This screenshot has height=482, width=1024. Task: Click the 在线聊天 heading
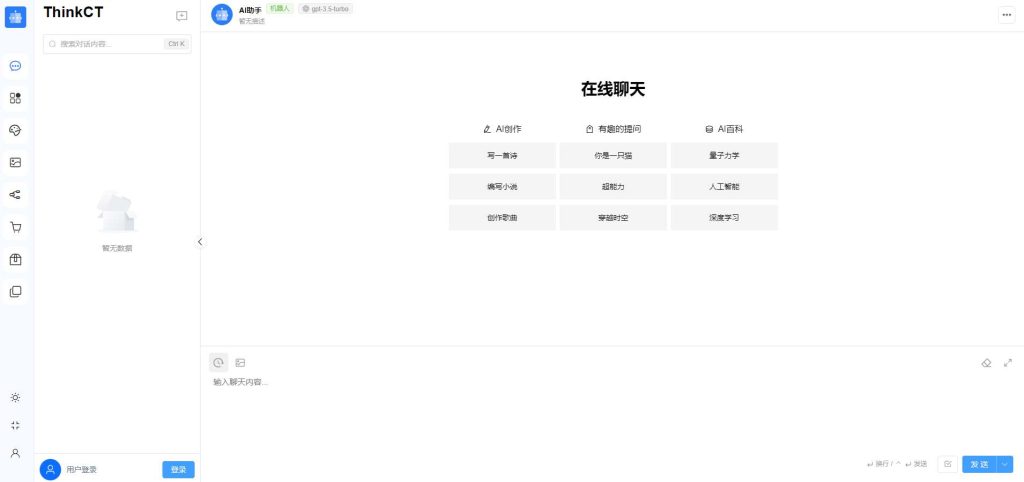[613, 89]
